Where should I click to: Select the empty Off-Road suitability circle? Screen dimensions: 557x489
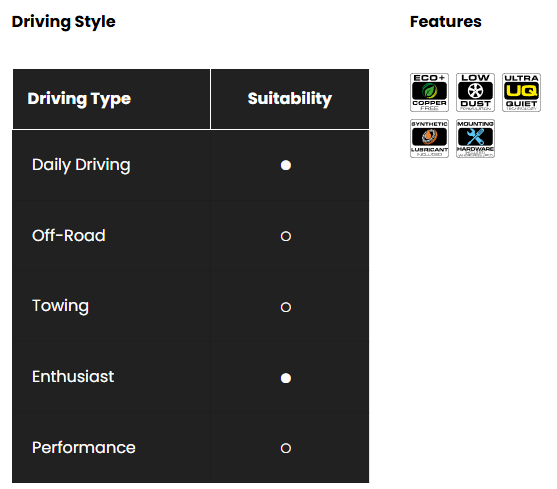pyautogui.click(x=286, y=236)
